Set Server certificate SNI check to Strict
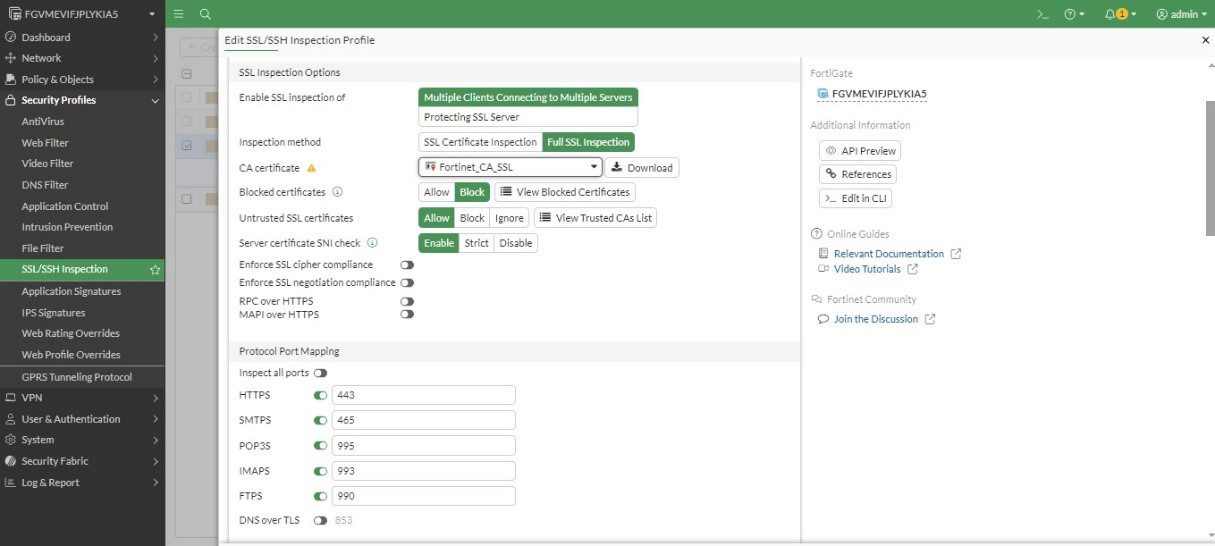The image size is (1215, 546). [x=476, y=243]
